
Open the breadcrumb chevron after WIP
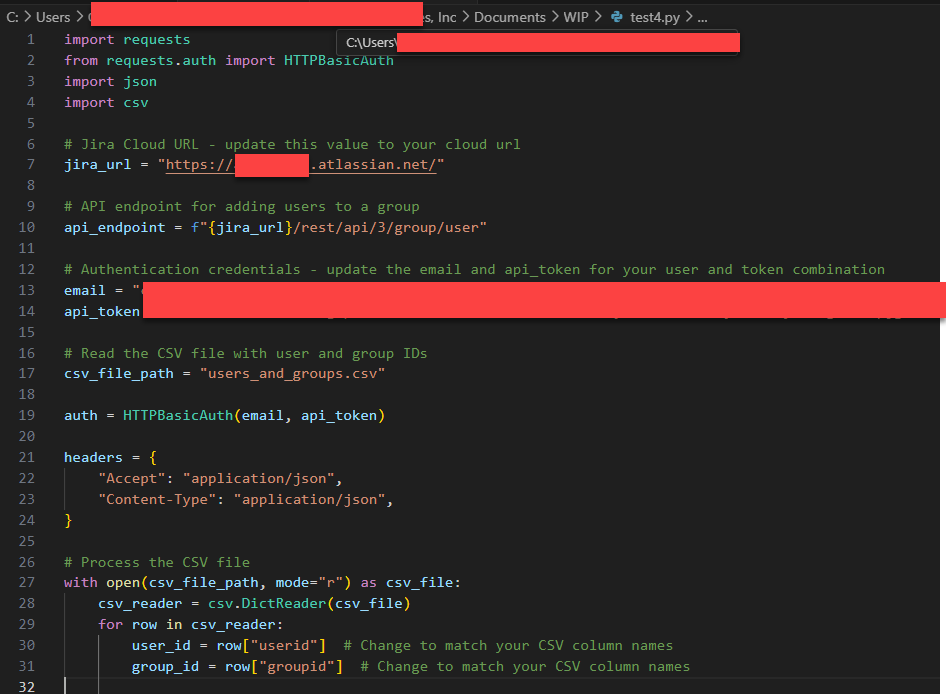tap(599, 17)
